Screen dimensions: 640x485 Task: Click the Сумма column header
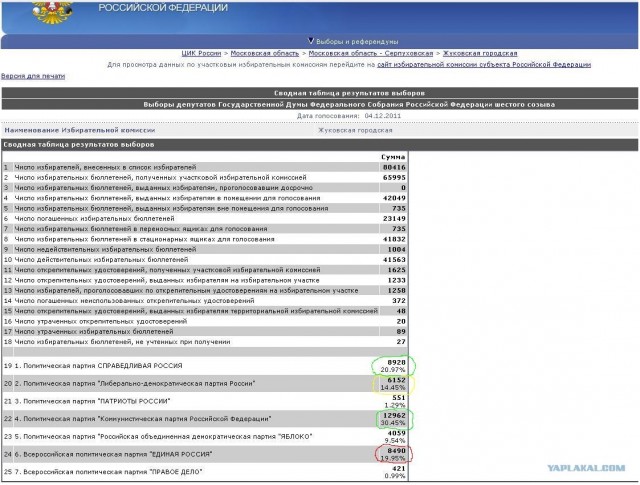coord(393,157)
